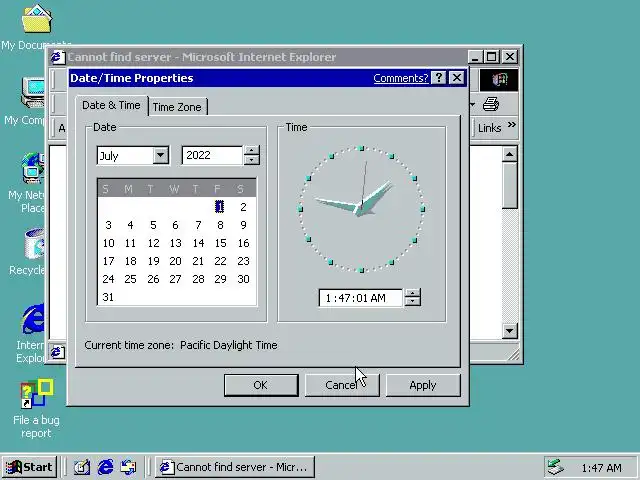This screenshot has height=480, width=640.
Task: Switch to the Time Zone tab
Action: pos(177,107)
